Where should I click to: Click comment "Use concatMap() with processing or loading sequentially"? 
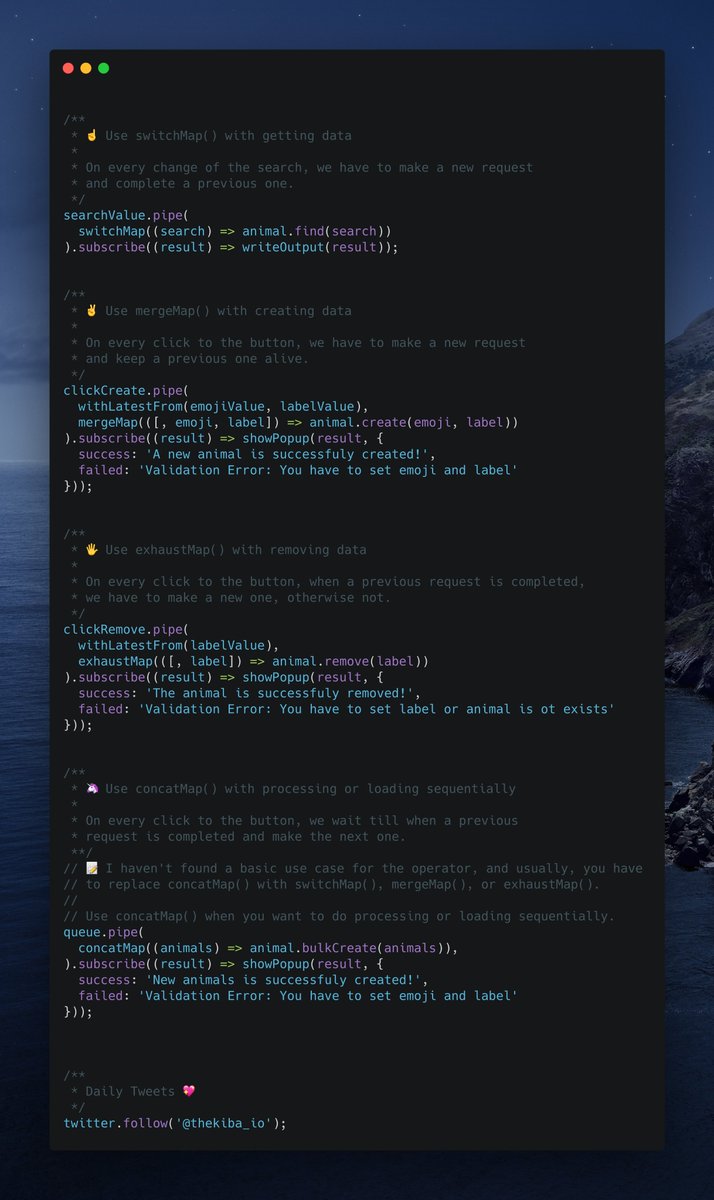310,788
